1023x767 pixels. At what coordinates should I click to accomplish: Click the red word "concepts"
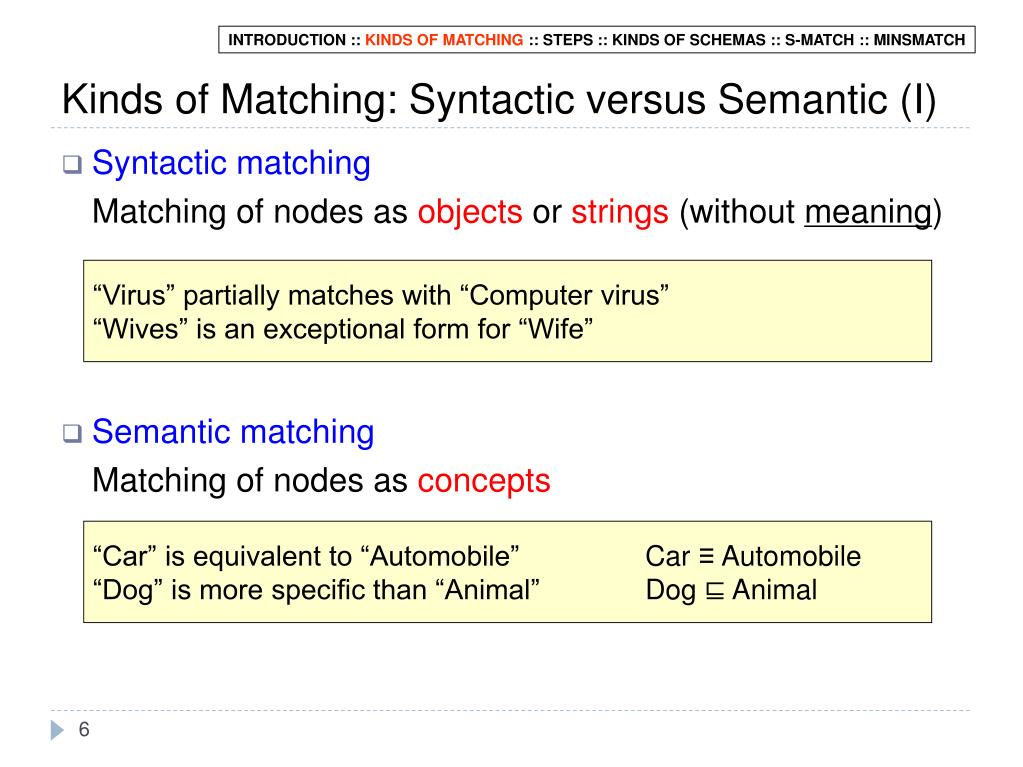484,481
